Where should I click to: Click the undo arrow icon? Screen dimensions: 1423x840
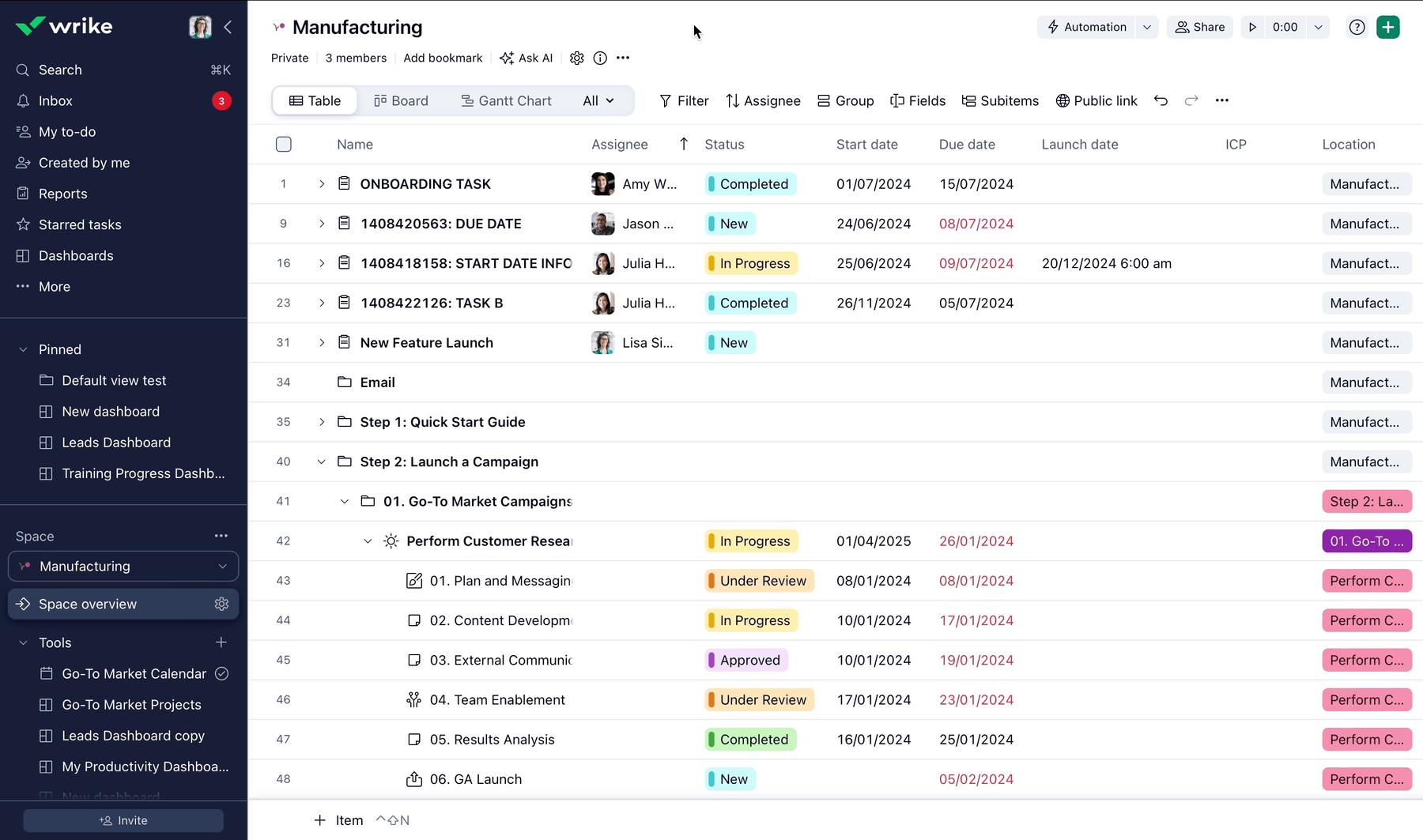(1161, 100)
